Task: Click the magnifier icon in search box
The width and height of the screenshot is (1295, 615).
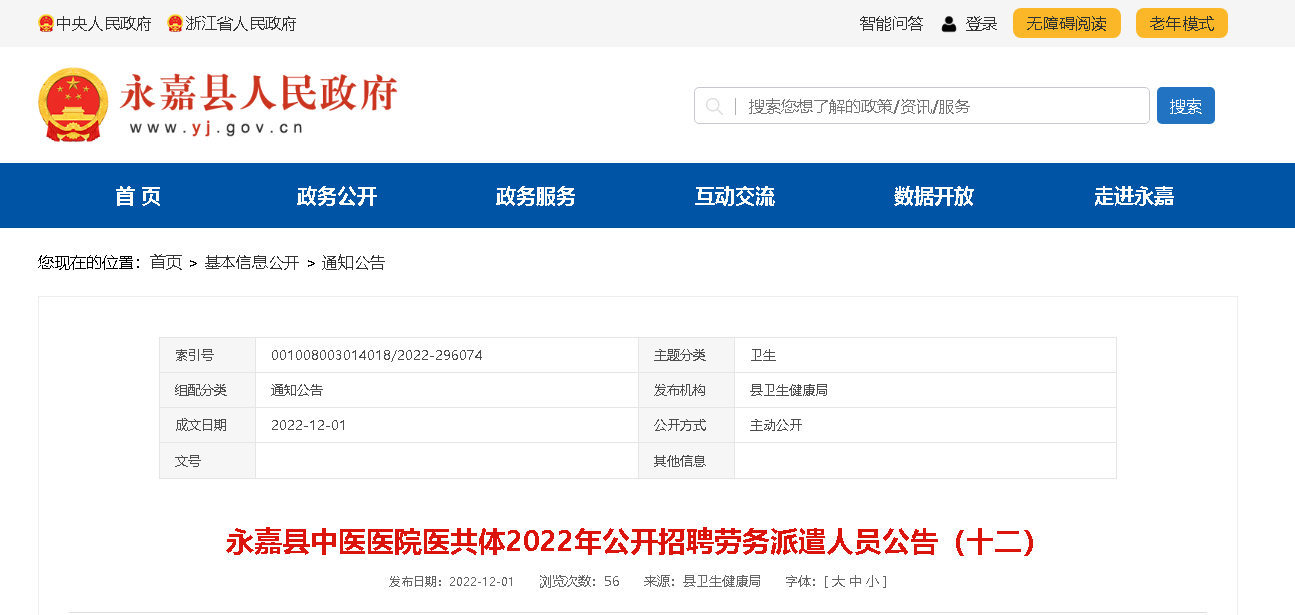Action: tap(714, 106)
